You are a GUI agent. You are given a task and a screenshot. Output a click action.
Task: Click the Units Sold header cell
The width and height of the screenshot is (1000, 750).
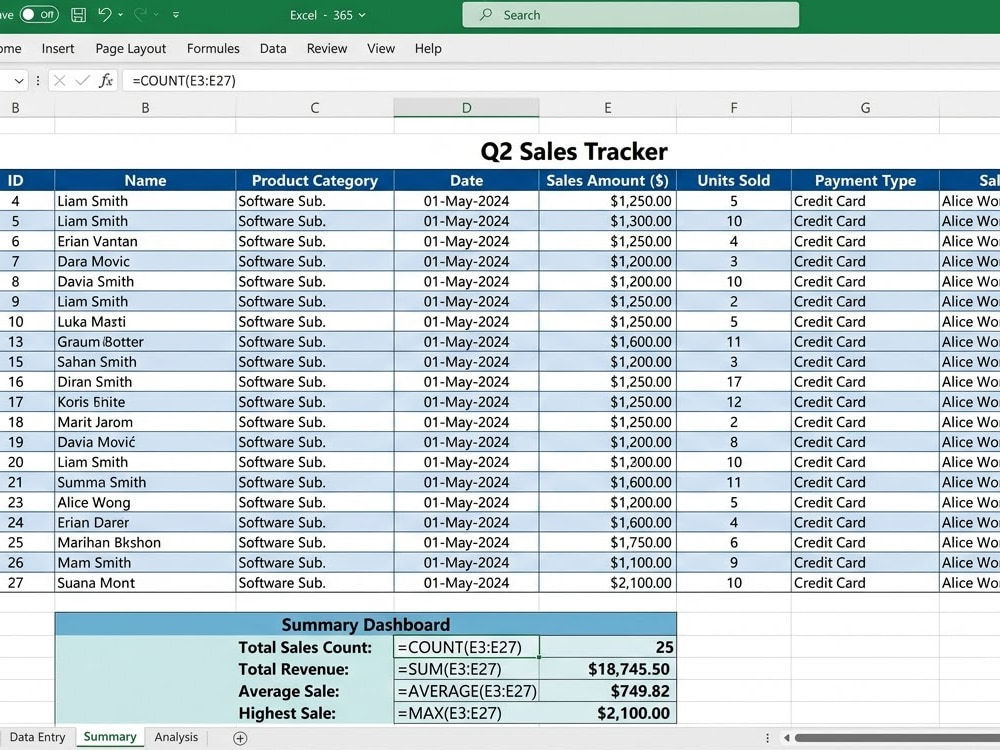click(733, 180)
